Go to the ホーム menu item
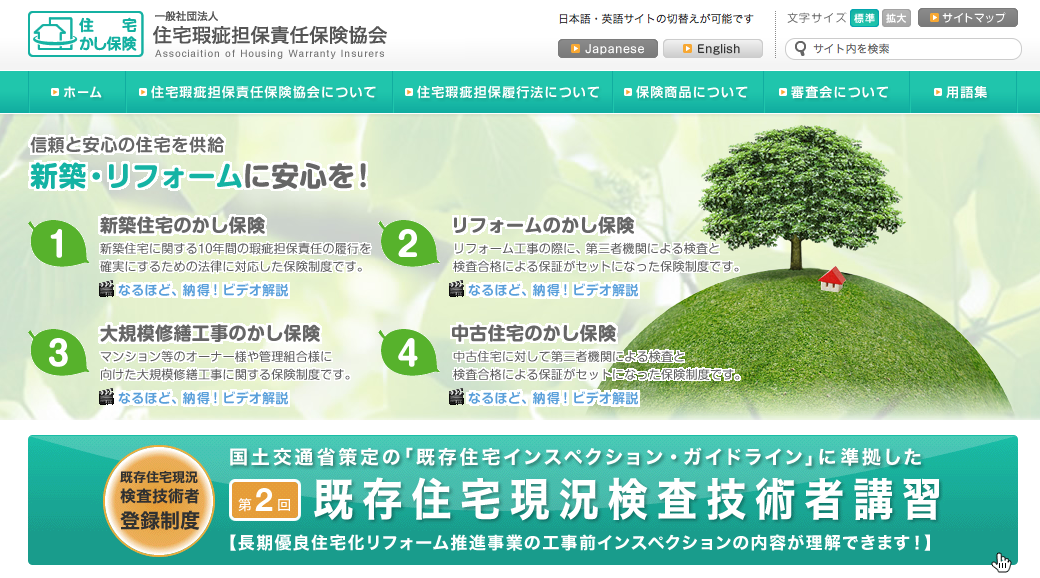1040x578 pixels. coord(76,92)
